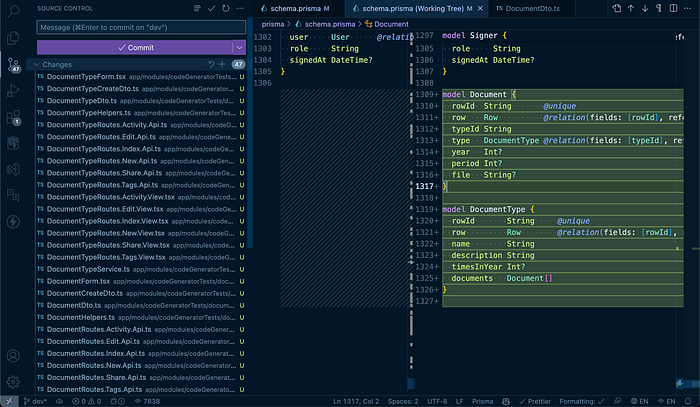700x407 pixels.
Task: Open the Explorer view in activity bar
Action: click(x=13, y=38)
